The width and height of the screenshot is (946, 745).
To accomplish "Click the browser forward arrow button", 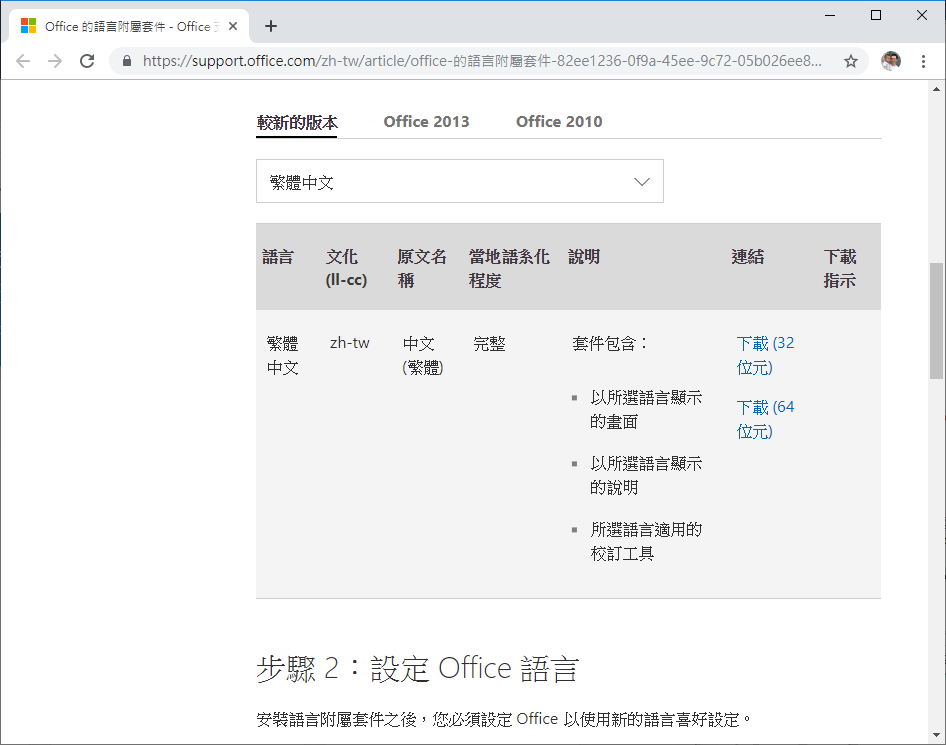I will 55,61.
